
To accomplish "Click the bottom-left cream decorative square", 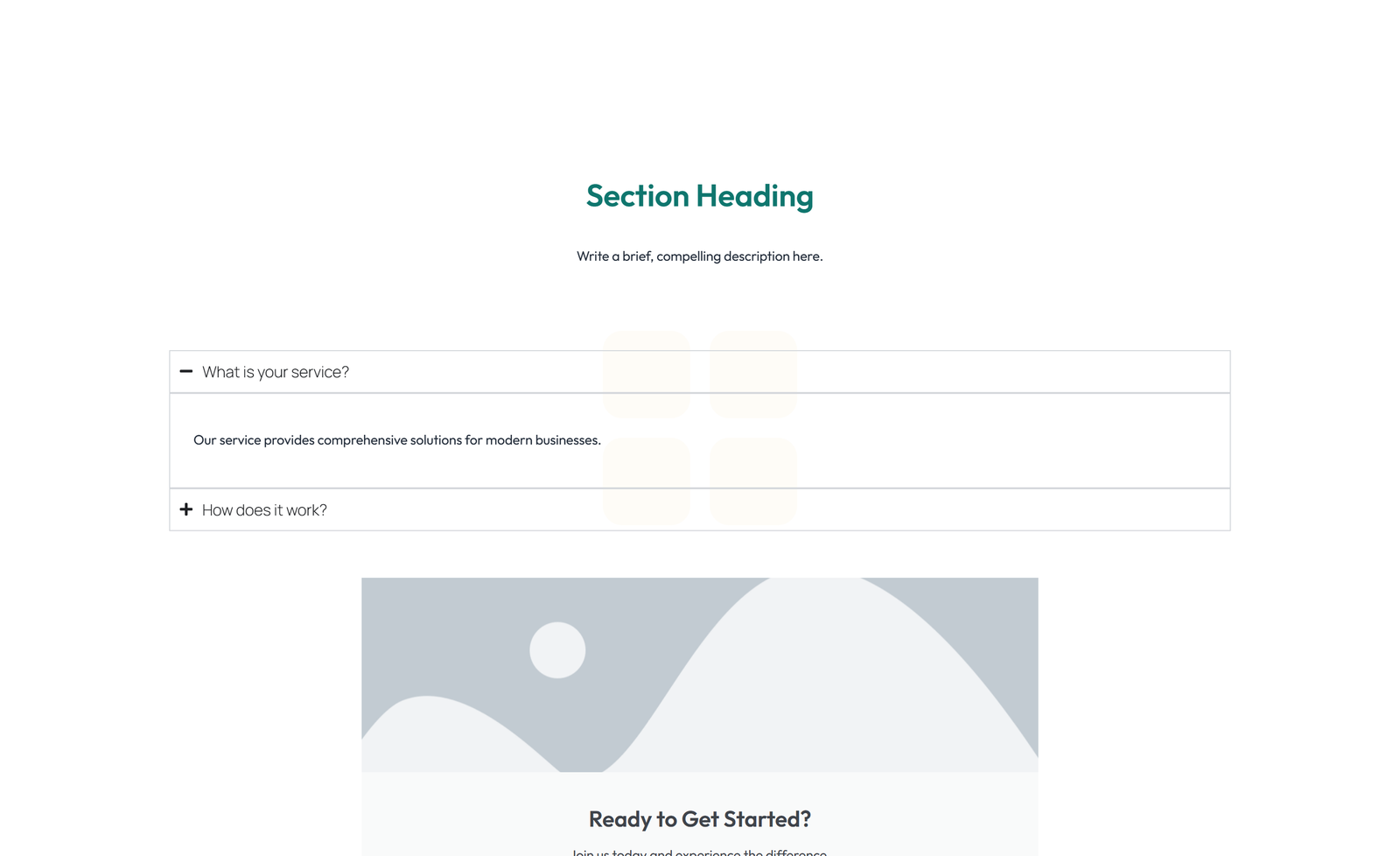I will coord(647,481).
